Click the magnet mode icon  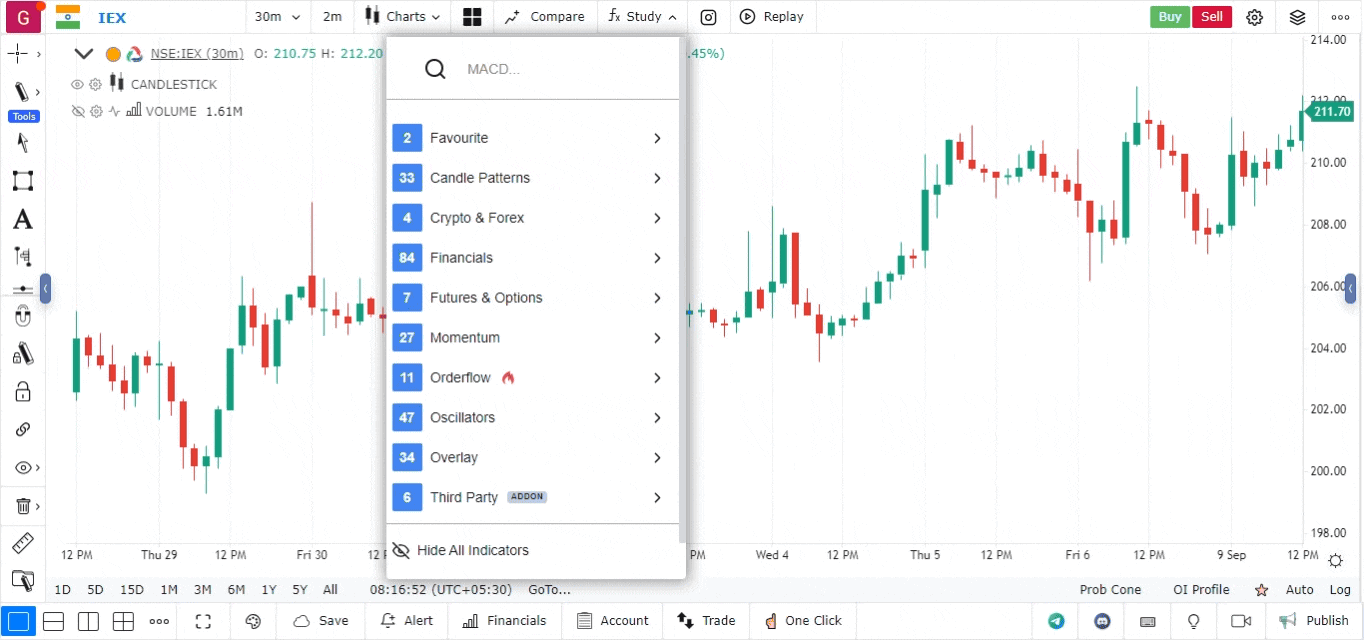coord(22,318)
